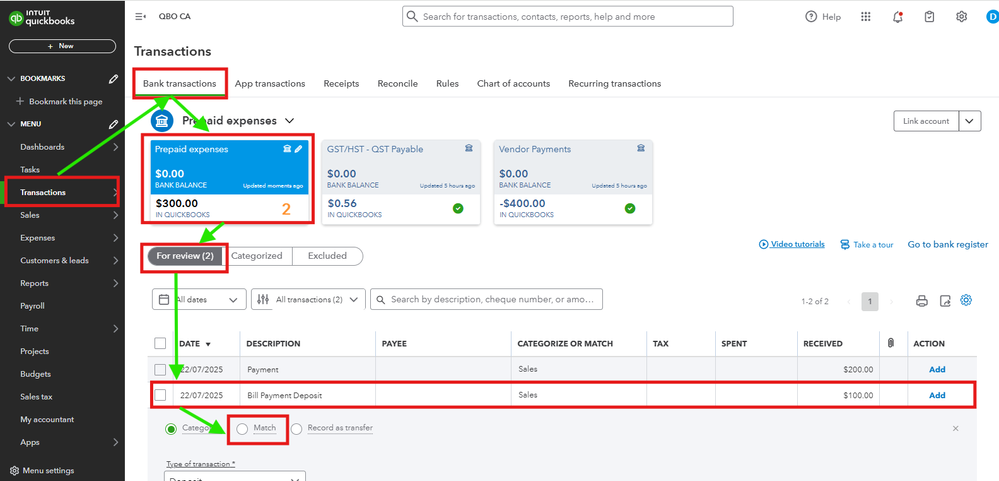The image size is (999, 481).
Task: Add the Bill Payment Deposit transaction
Action: point(937,395)
